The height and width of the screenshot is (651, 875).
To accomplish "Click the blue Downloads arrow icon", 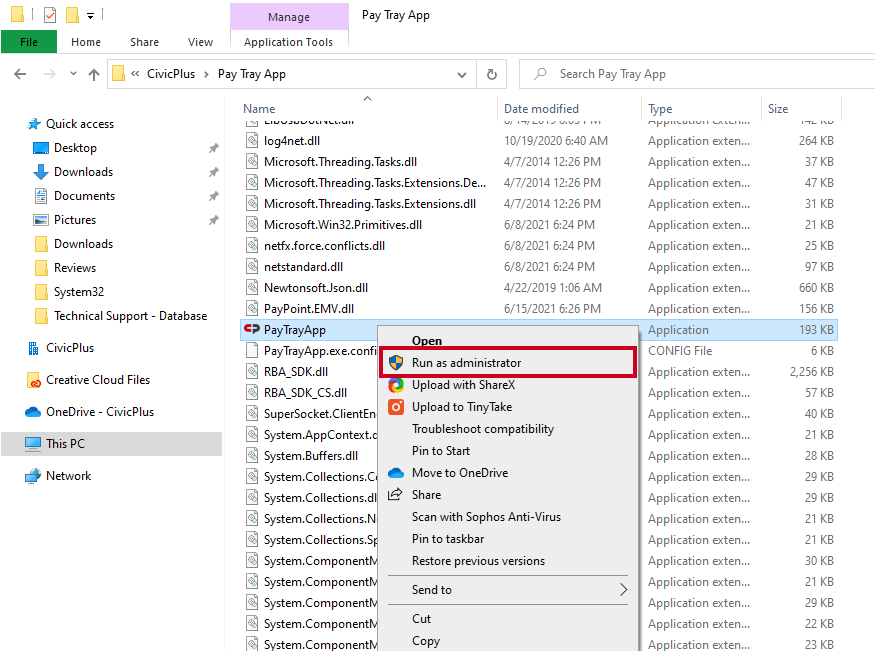I will [41, 172].
